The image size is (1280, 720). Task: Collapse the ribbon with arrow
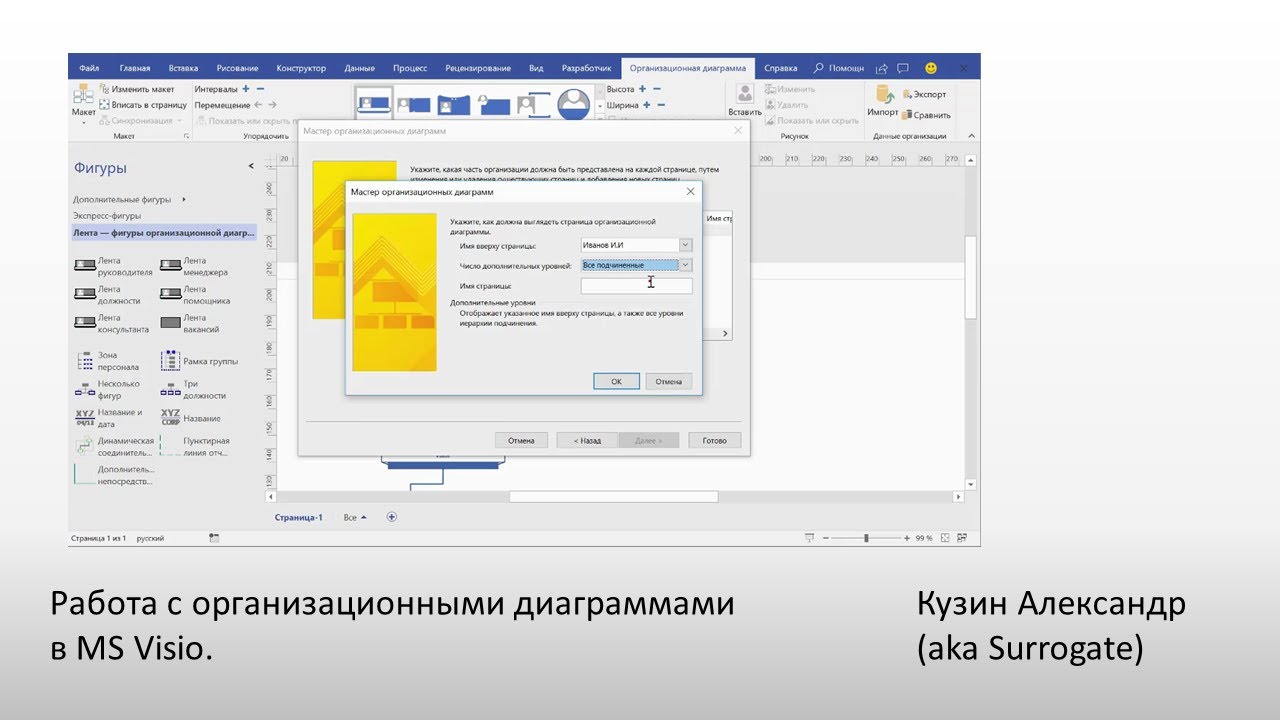[972, 136]
